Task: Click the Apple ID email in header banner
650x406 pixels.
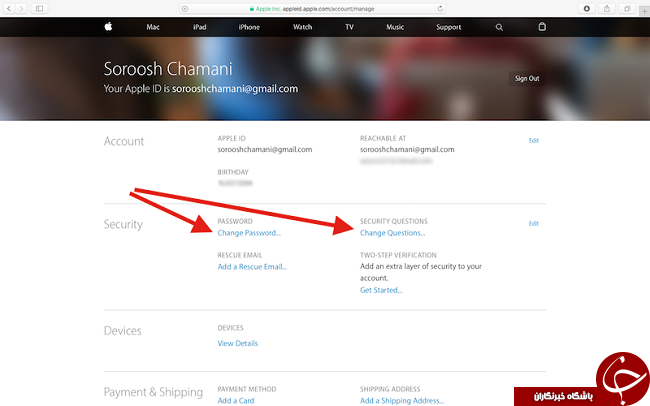Action: (235, 89)
